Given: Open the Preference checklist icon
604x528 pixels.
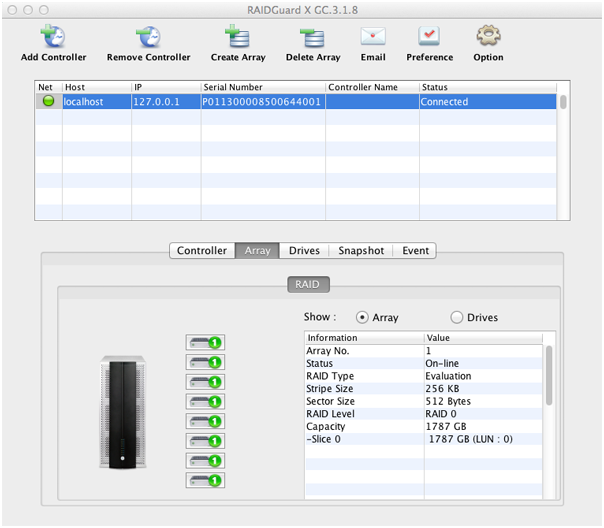Looking at the screenshot, I should point(429,36).
